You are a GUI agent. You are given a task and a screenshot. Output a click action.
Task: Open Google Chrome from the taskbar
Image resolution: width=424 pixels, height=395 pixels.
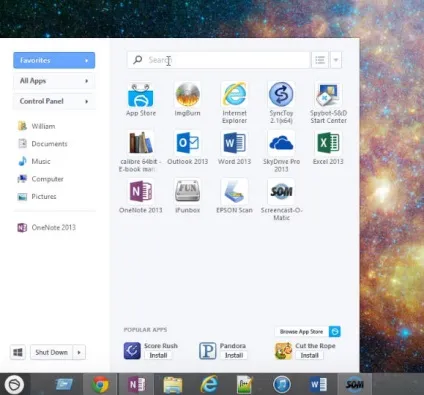tap(100, 385)
